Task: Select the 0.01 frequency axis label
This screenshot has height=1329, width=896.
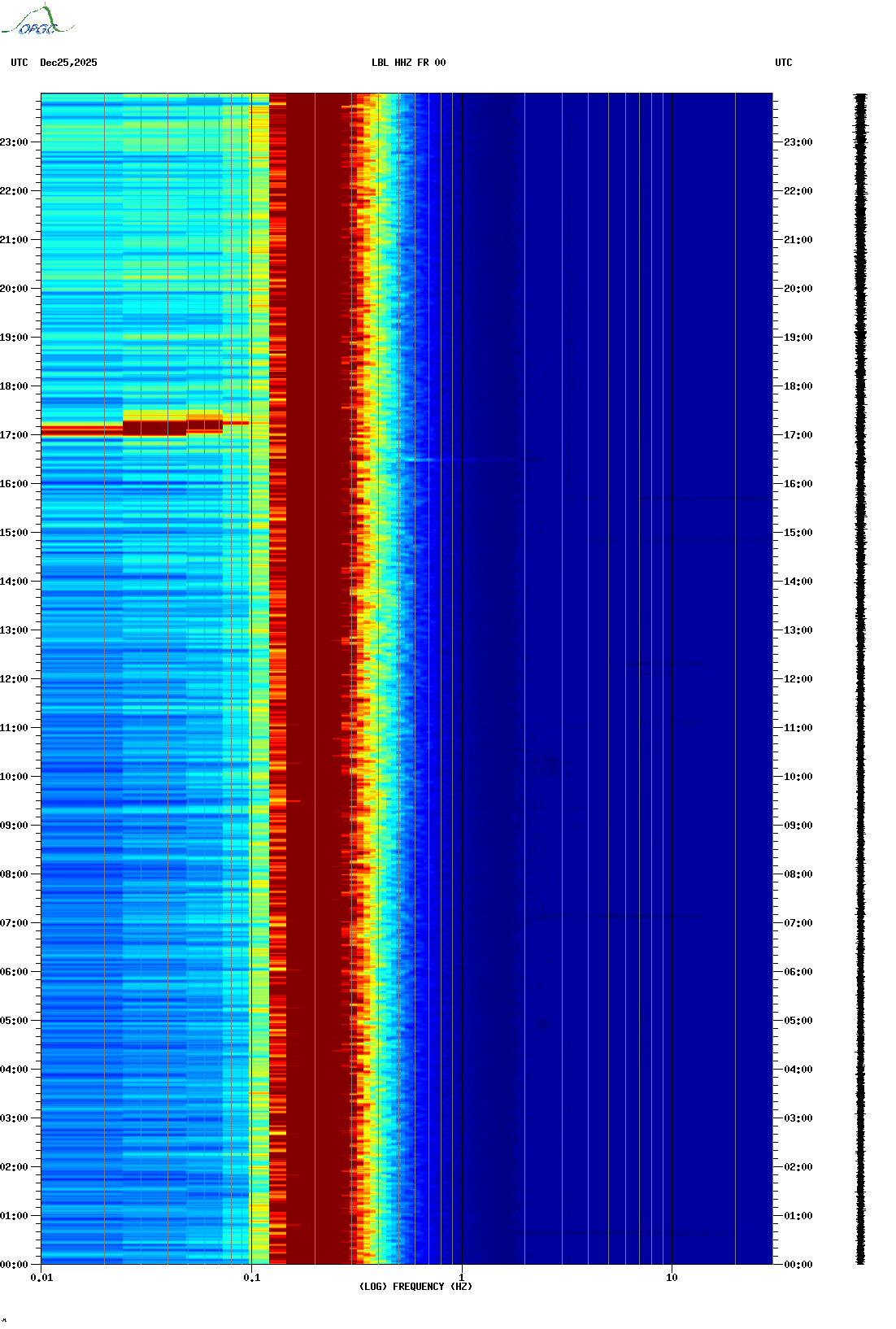Action: 41,1278
